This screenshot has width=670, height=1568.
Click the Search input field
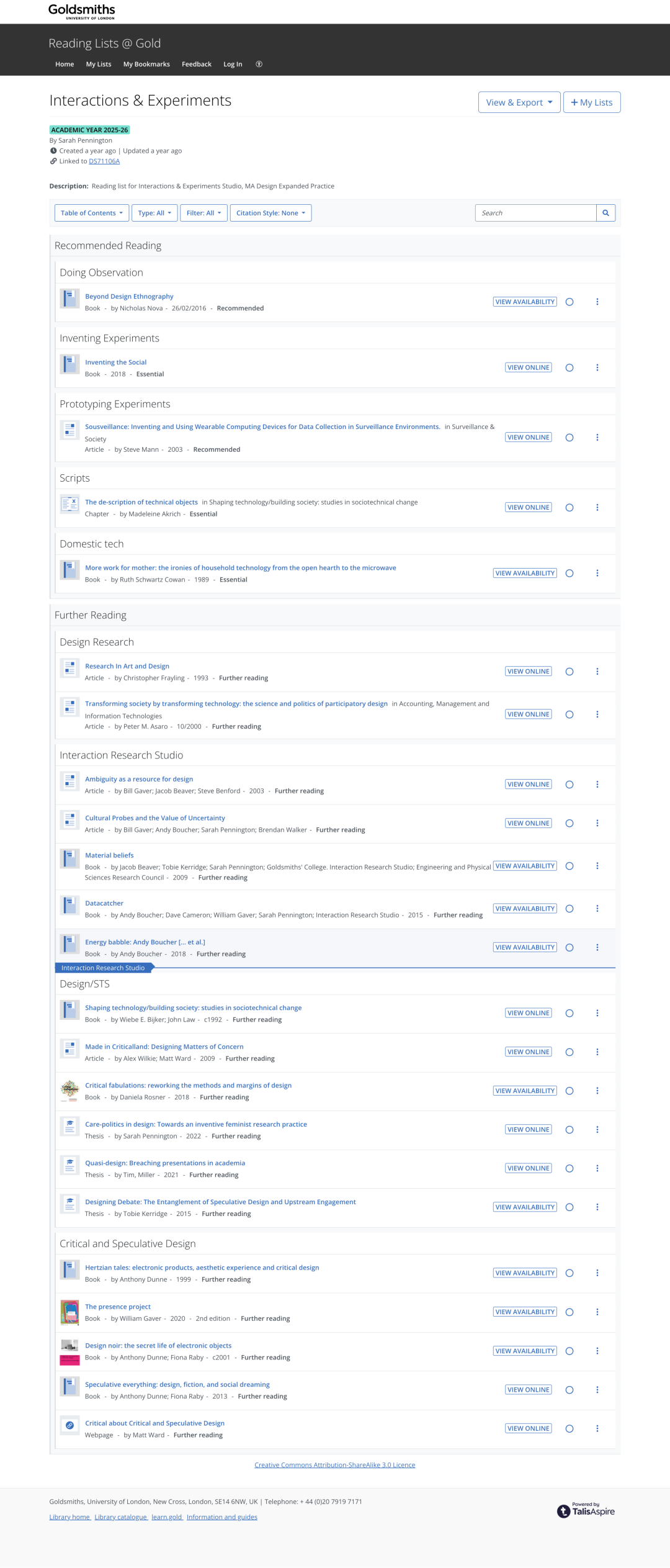[535, 213]
